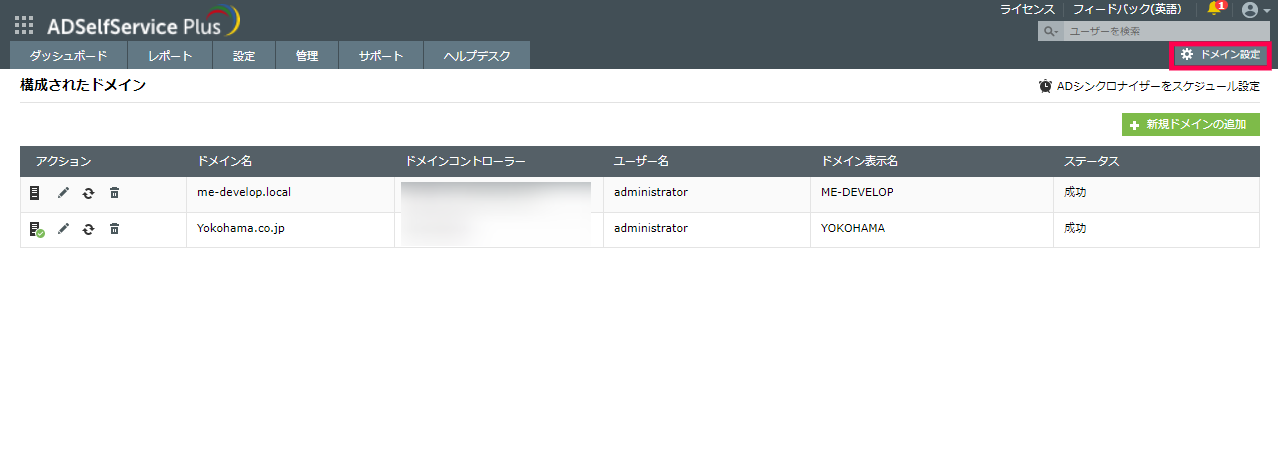Switch to the ヘルプデスク tab
This screenshot has height=464, width=1278.
[477, 55]
